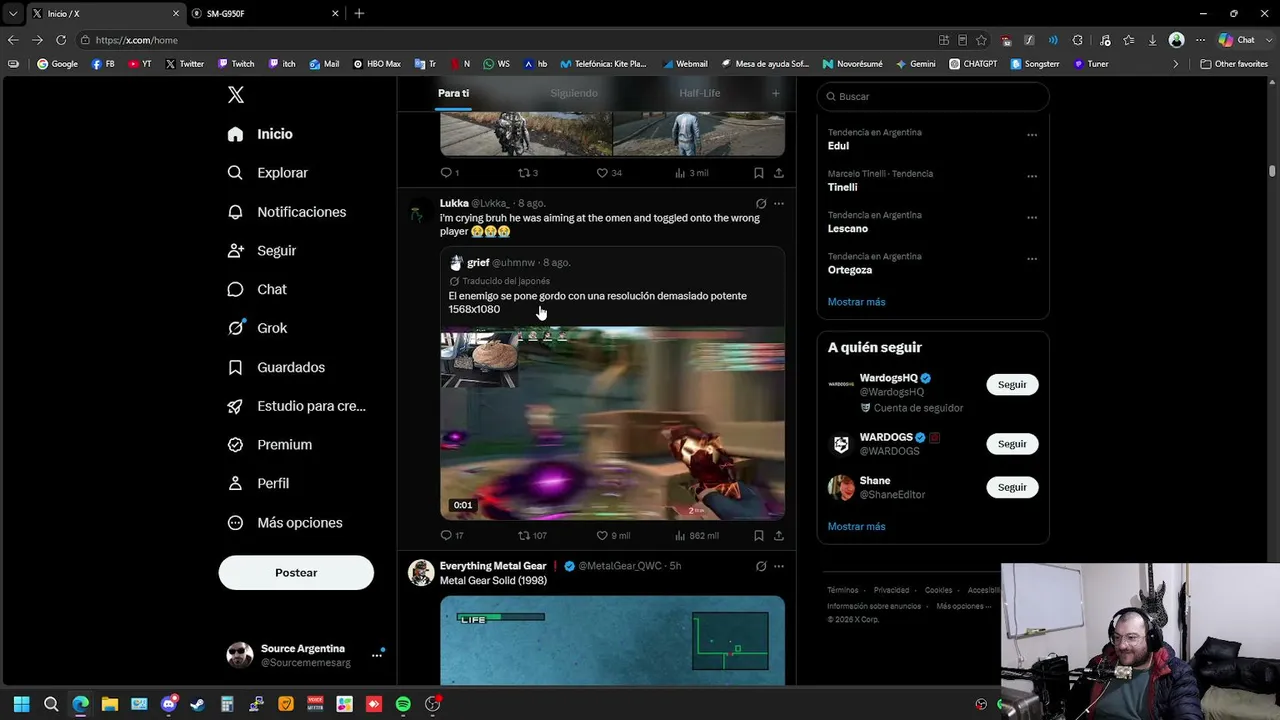Open the Songsterr bookmark
Viewport: 1280px width, 720px height.
[x=1035, y=64]
